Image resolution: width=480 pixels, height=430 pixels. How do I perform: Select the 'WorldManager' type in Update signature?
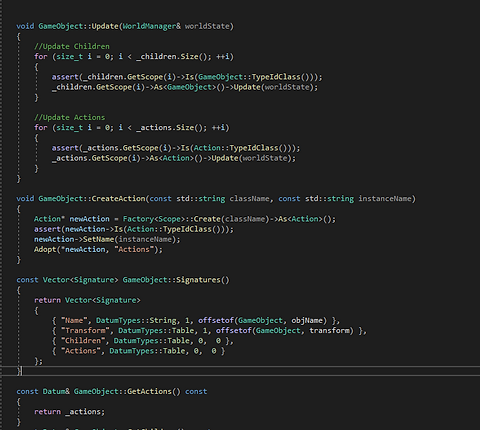coord(149,26)
